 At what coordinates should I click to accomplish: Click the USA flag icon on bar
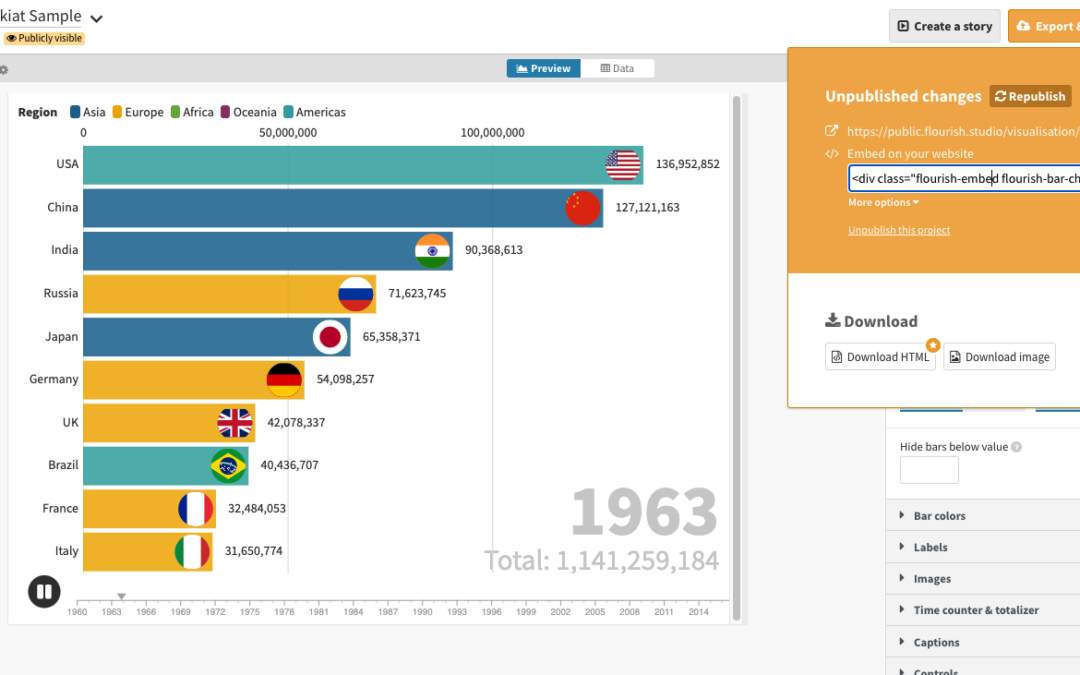(623, 165)
